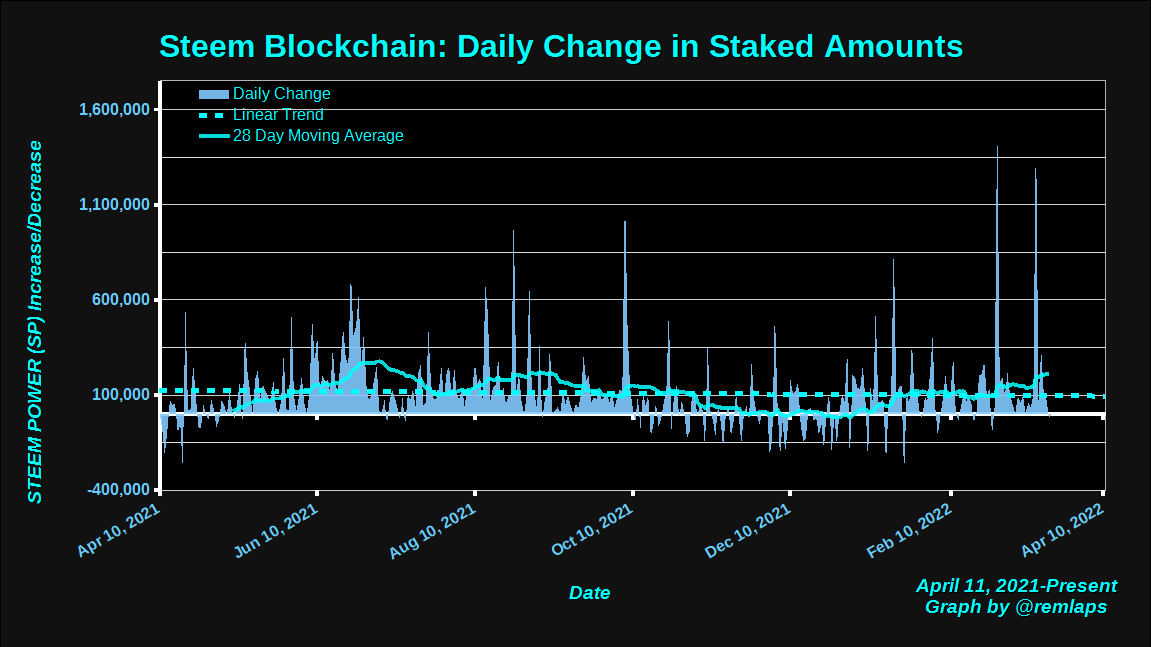Click the 28 Day Moving Average legend line
The width and height of the screenshot is (1151, 647).
click(214, 136)
